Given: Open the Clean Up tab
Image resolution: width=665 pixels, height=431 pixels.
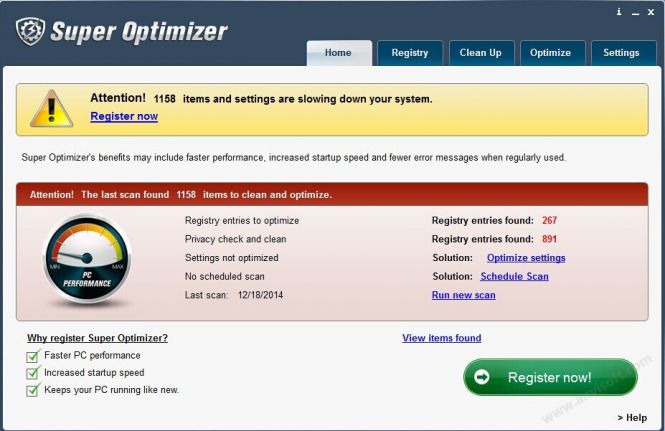Looking at the screenshot, I should [x=481, y=53].
